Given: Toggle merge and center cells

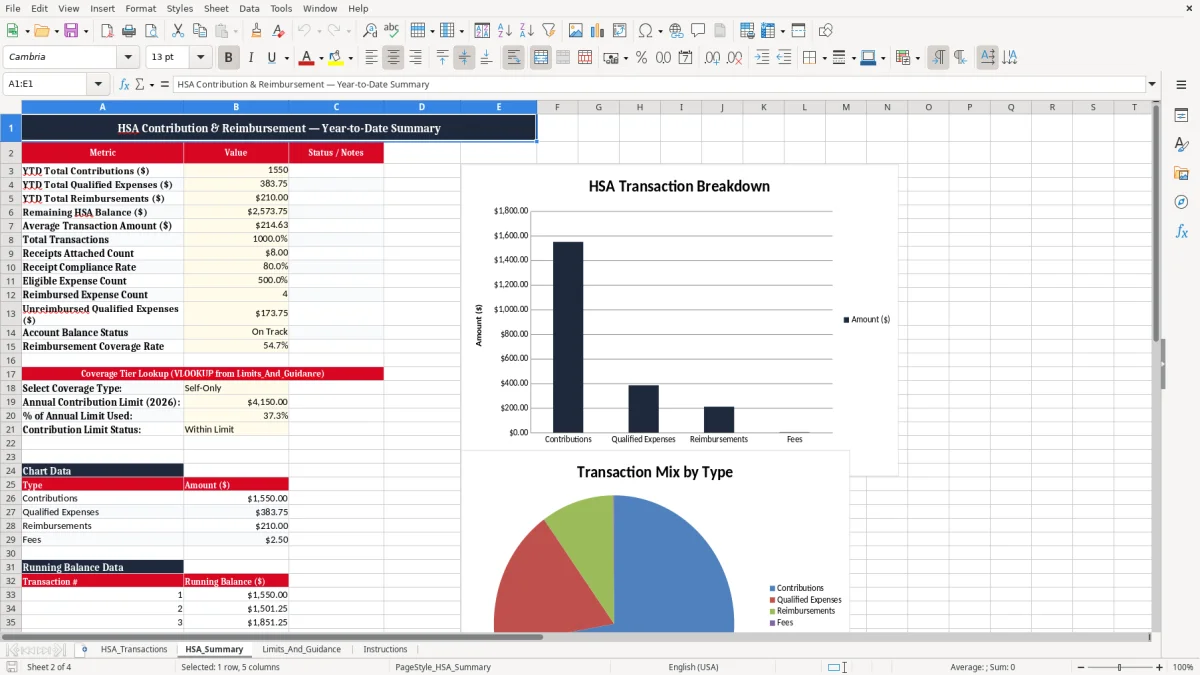Looking at the screenshot, I should pyautogui.click(x=541, y=58).
